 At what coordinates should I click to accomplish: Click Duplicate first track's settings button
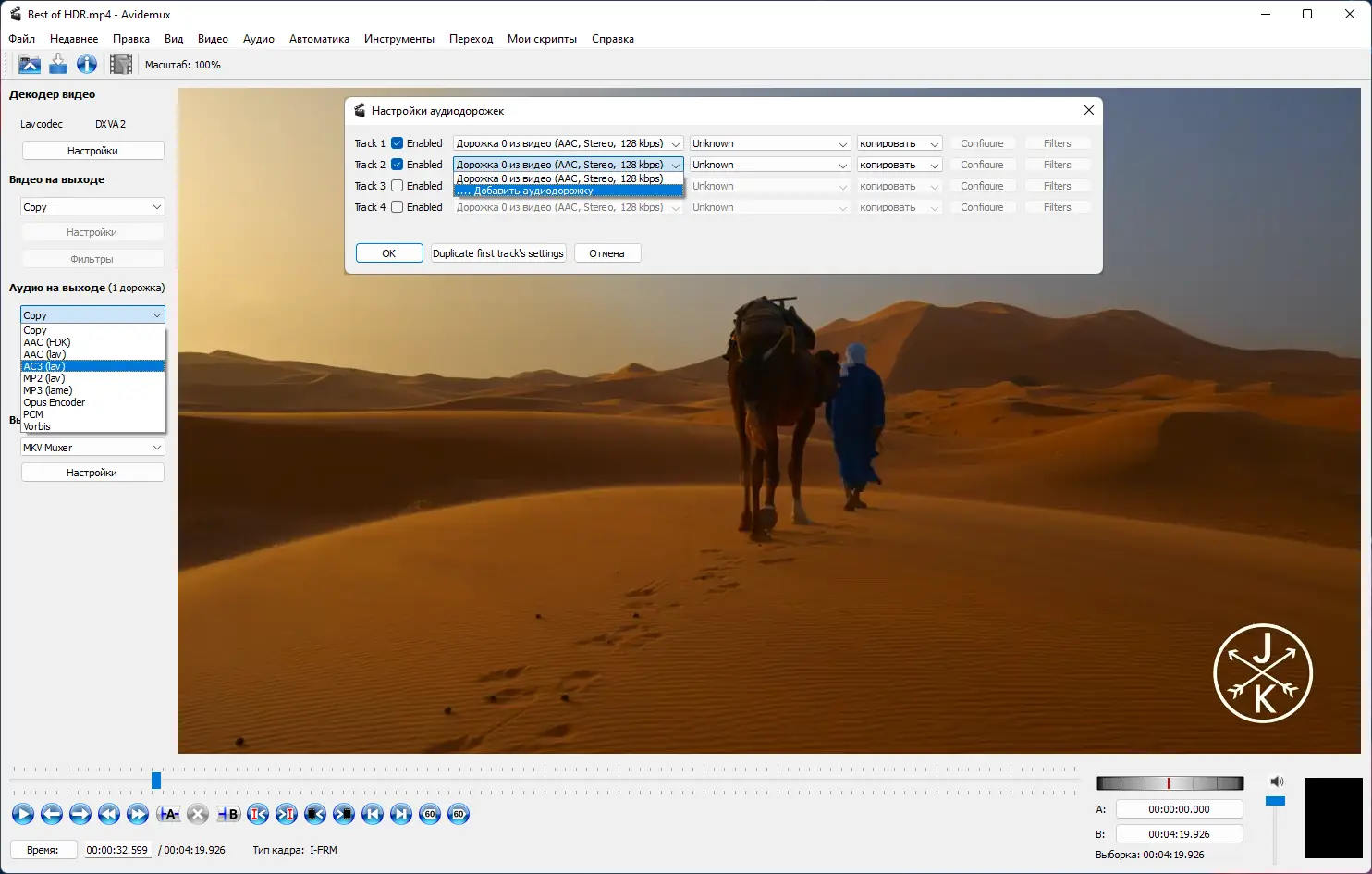pyautogui.click(x=498, y=253)
